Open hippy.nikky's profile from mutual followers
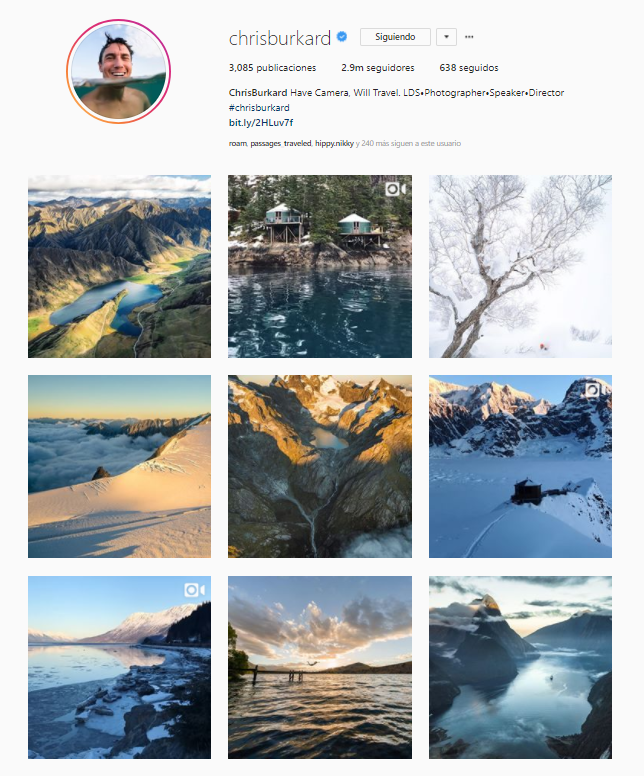Viewport: 644px width, 776px height. (334, 143)
